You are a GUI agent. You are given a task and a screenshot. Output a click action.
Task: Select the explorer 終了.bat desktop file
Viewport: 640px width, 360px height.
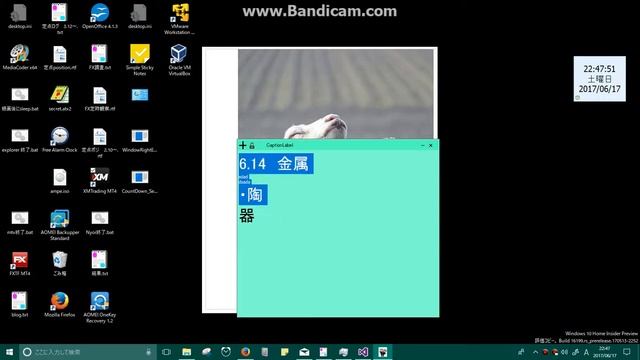coord(20,140)
